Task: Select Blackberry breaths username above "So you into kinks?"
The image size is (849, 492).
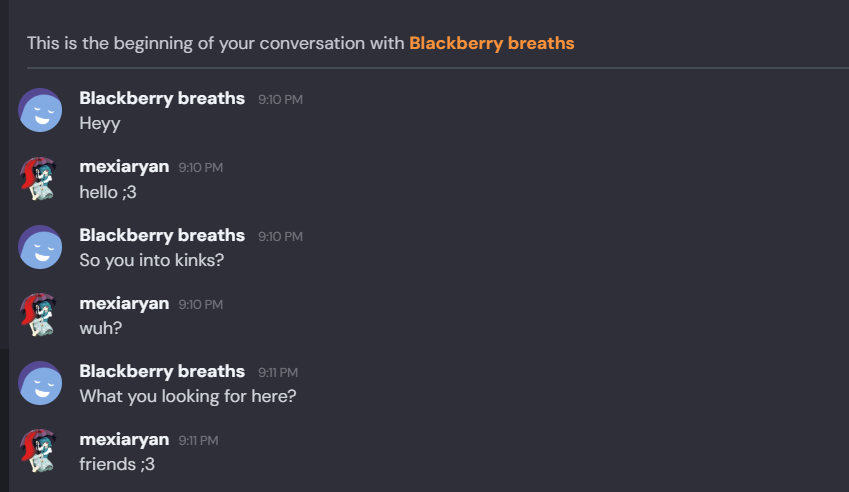Action: pos(162,235)
